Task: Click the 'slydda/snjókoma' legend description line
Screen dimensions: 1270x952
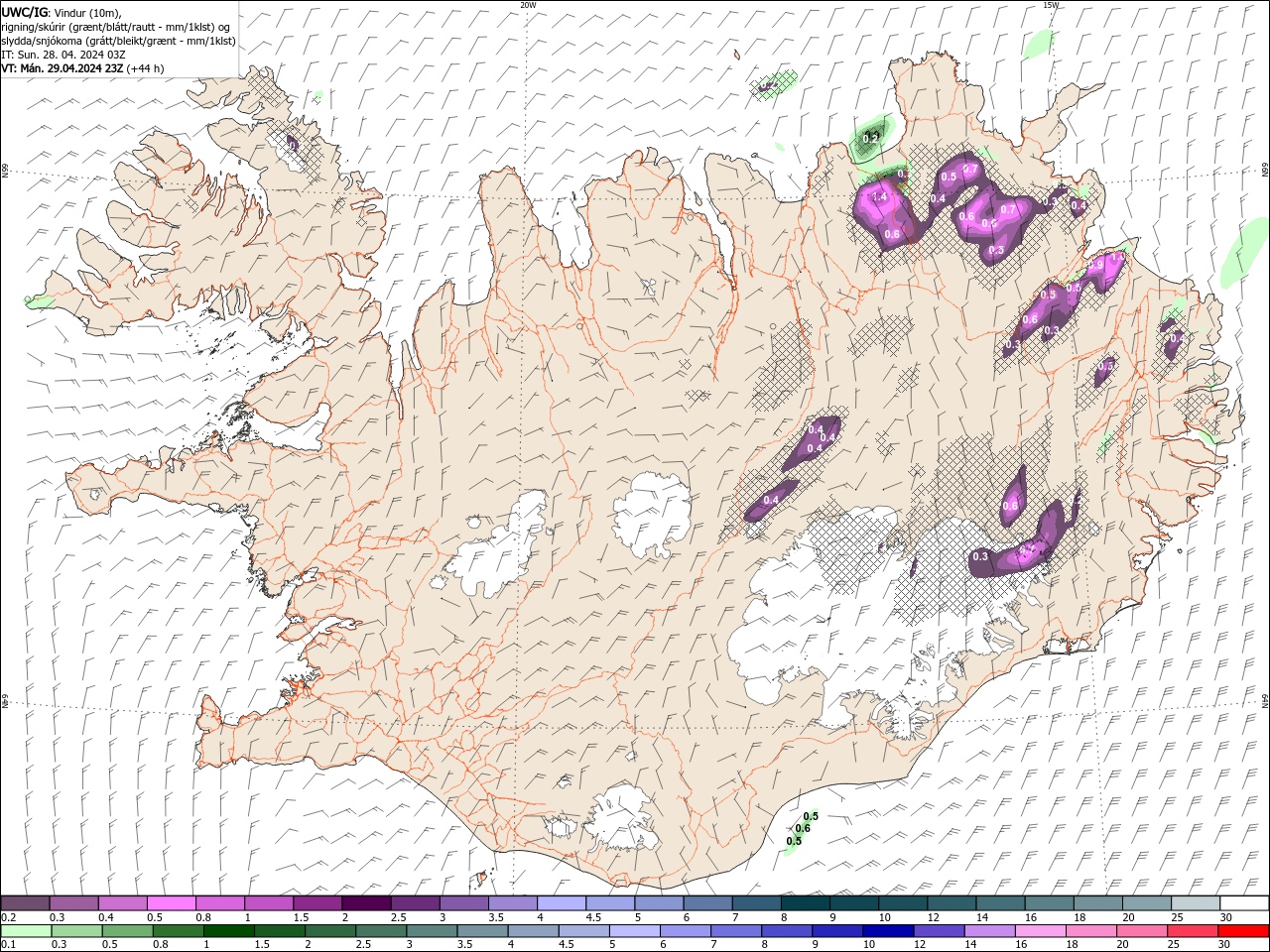Action: pyautogui.click(x=118, y=41)
